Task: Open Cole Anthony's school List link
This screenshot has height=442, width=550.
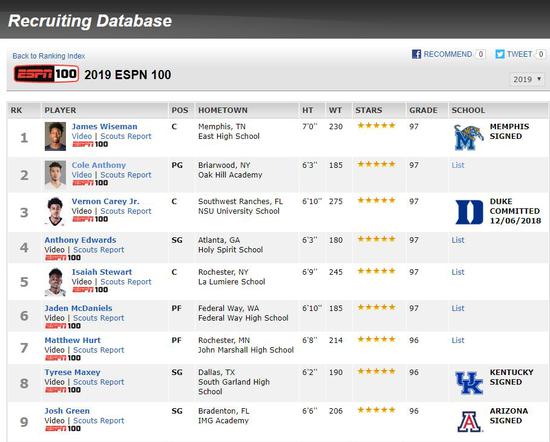Action: [x=457, y=165]
